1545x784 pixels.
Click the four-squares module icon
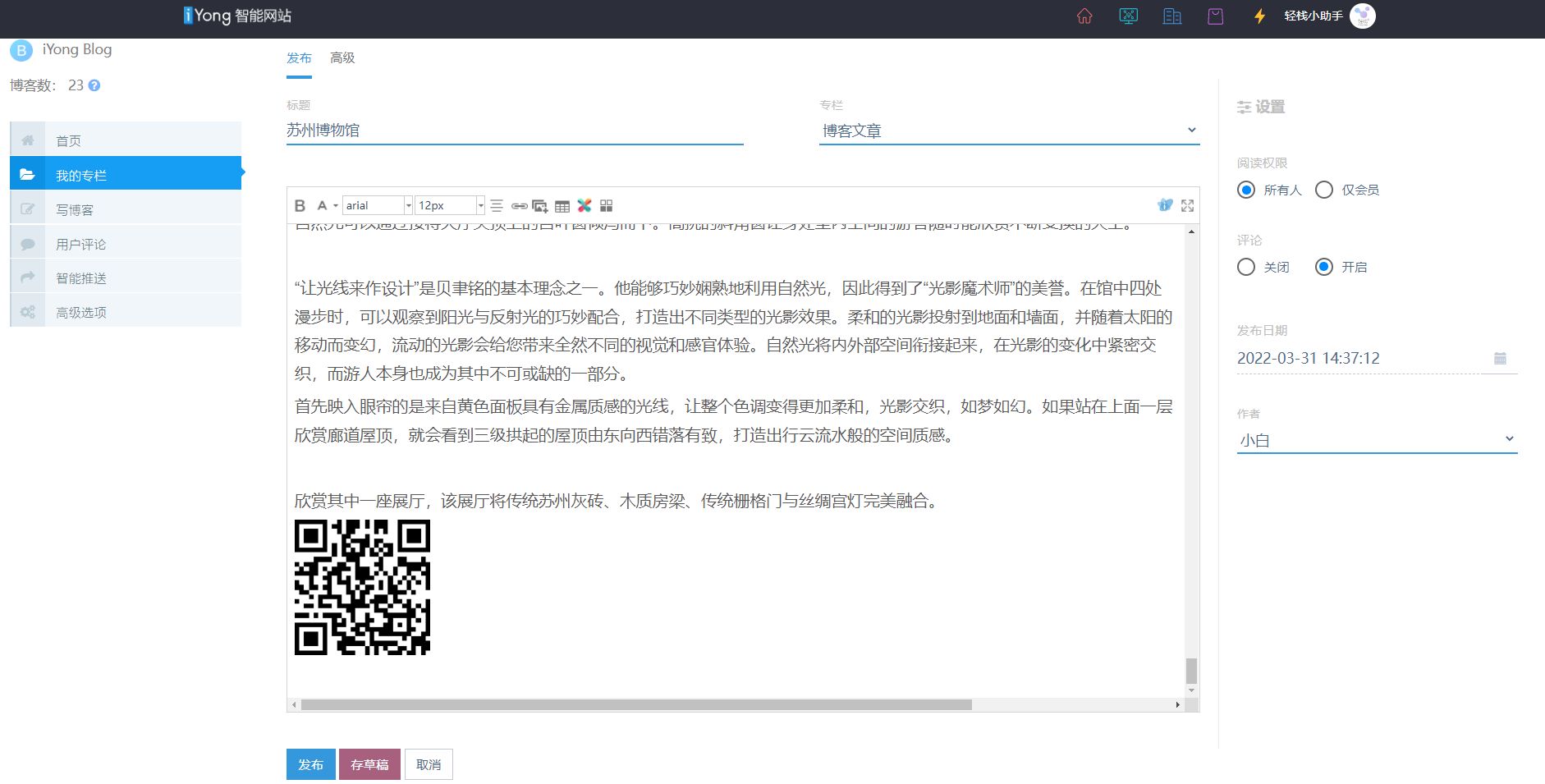(x=607, y=205)
